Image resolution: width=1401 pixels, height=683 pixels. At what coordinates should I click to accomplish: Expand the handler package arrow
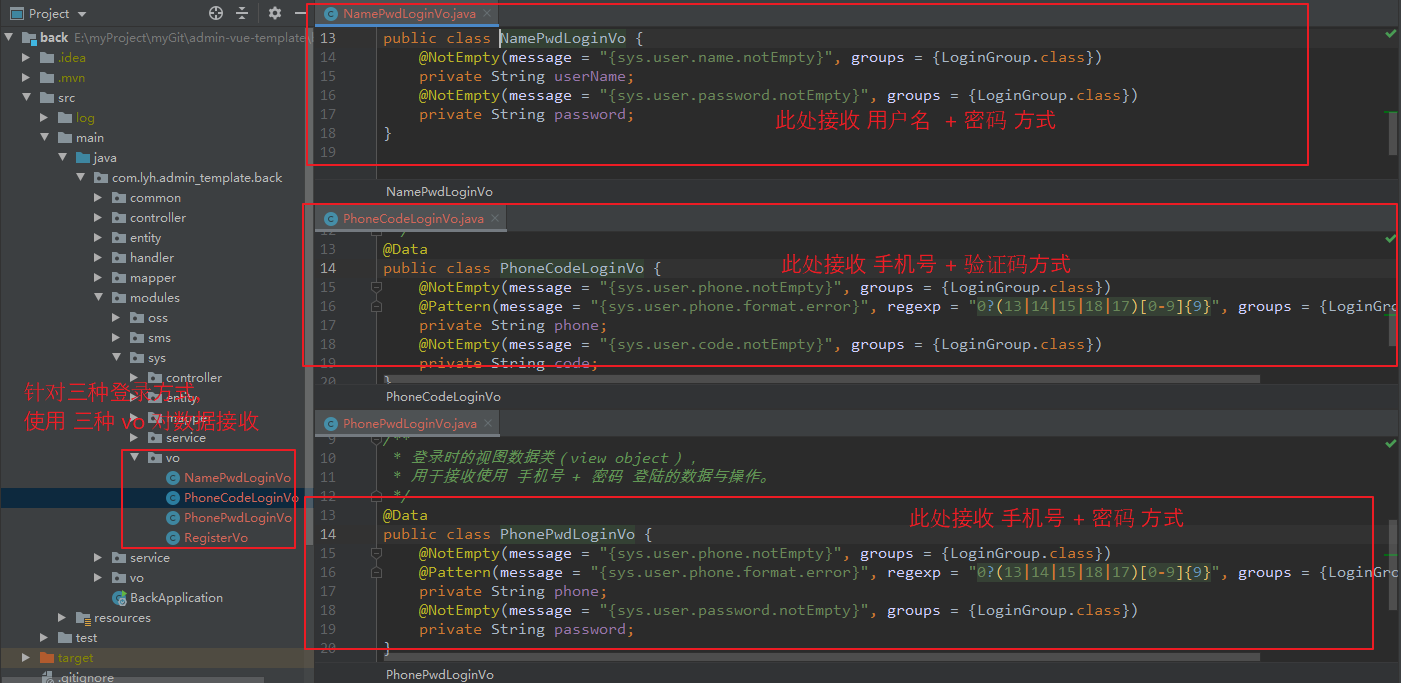[98, 258]
